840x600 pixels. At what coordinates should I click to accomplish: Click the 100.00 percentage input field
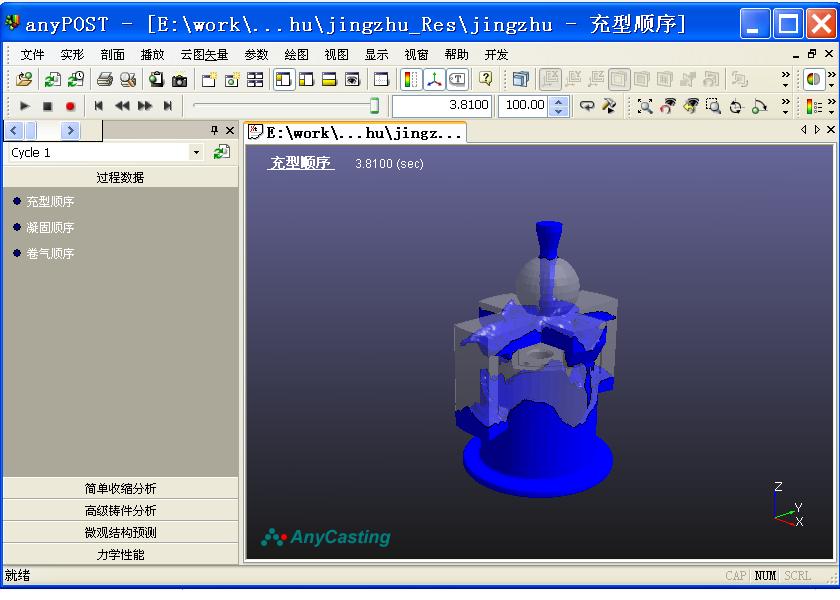tap(523, 106)
